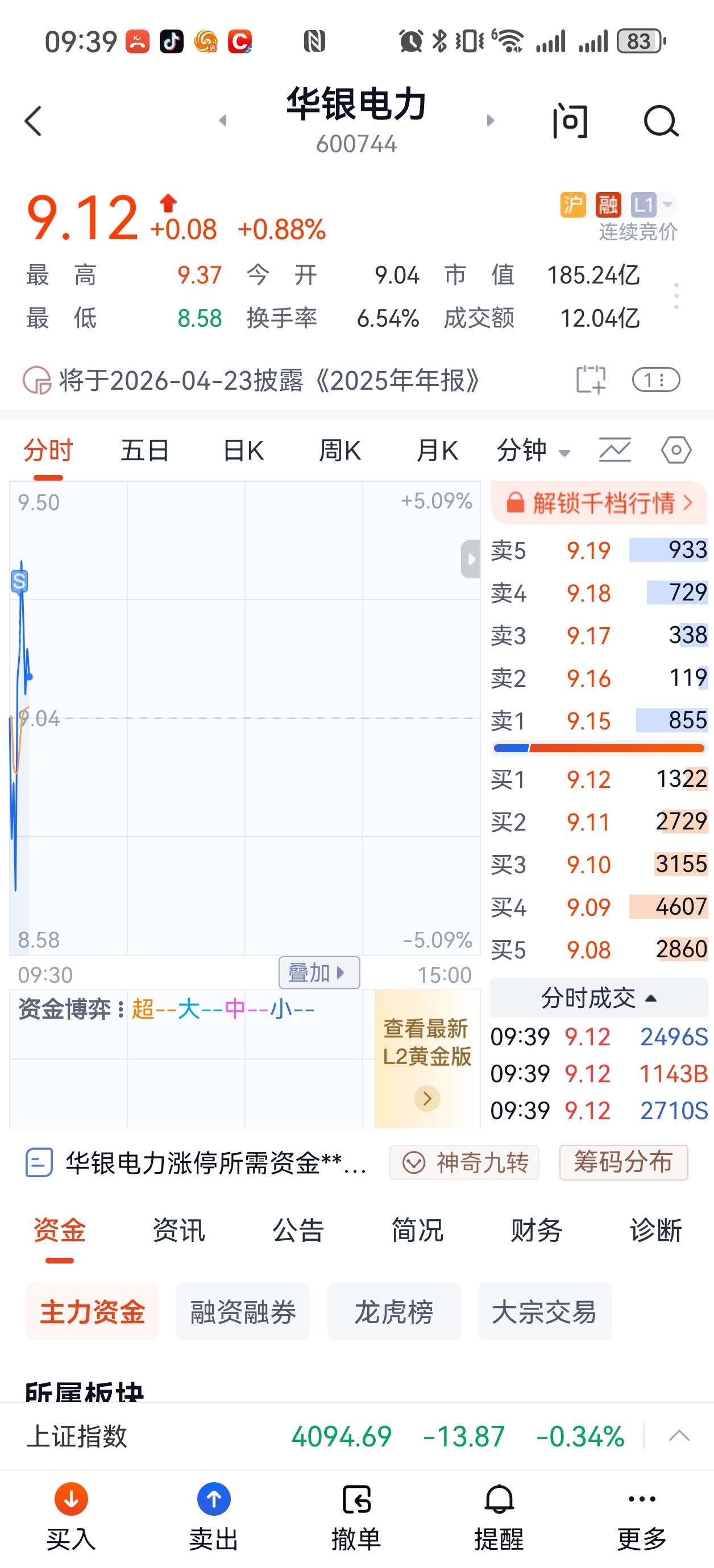Tap the 沪 market badge
Image resolution: width=714 pixels, height=1568 pixels.
tap(572, 205)
